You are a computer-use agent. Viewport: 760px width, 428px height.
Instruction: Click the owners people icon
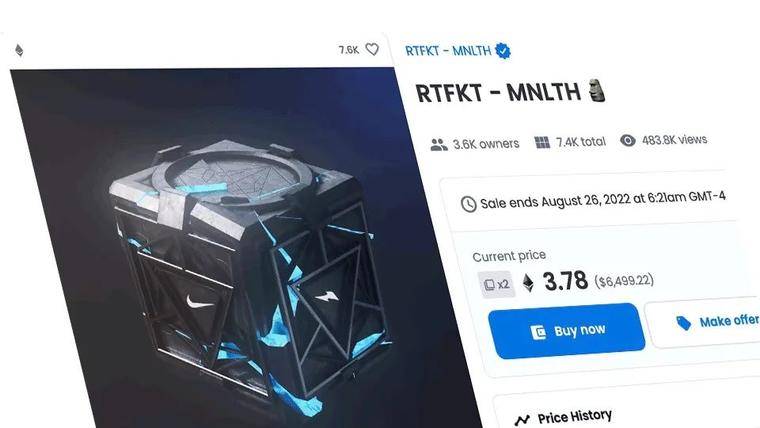439,145
